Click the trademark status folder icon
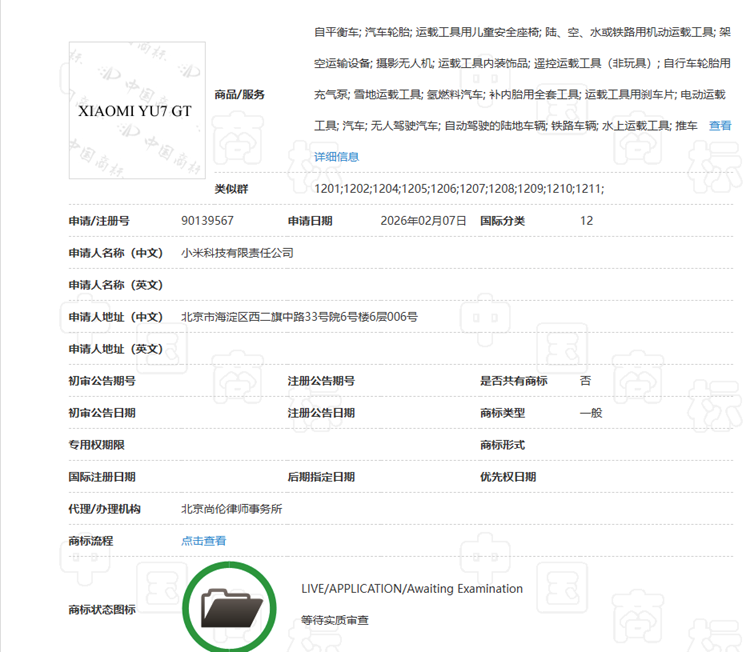Screen dimensions: 750x652 point(230,607)
